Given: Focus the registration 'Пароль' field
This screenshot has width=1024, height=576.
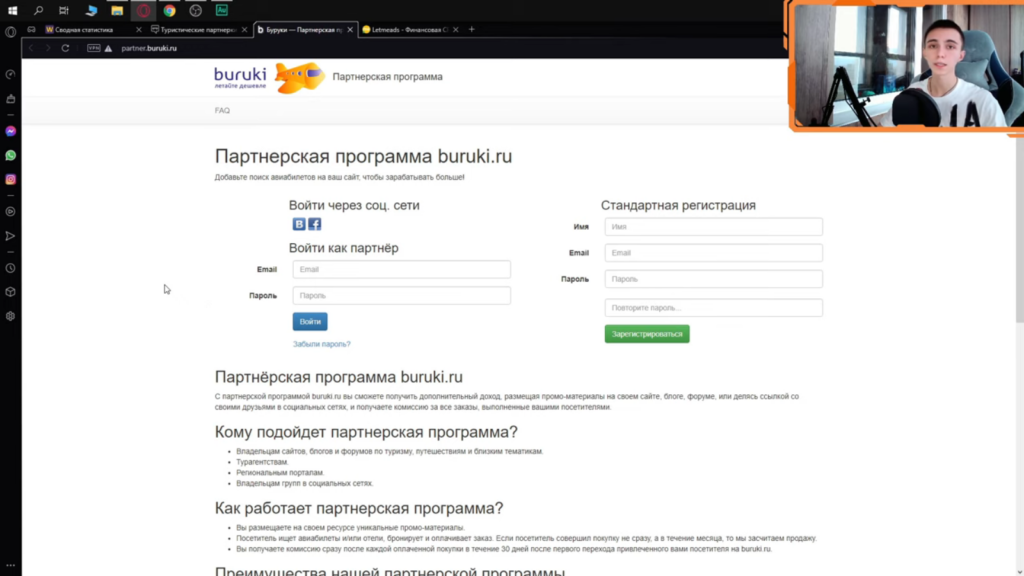Looking at the screenshot, I should tap(714, 279).
